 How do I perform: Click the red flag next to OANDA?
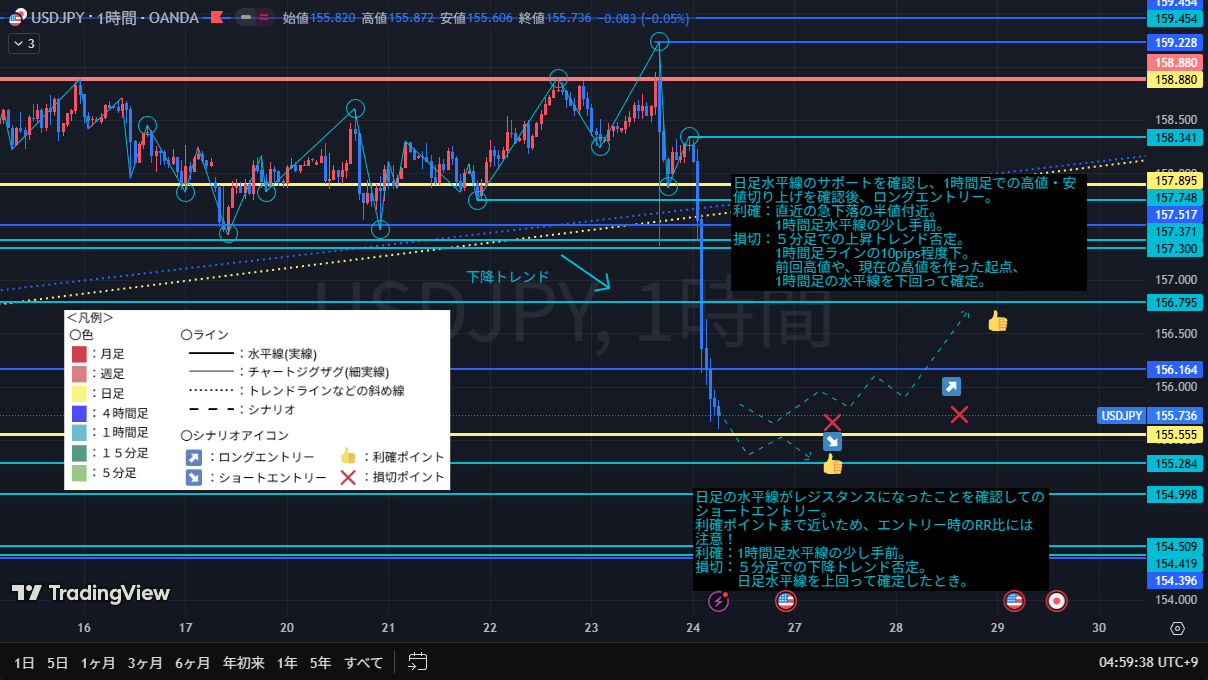pos(215,17)
